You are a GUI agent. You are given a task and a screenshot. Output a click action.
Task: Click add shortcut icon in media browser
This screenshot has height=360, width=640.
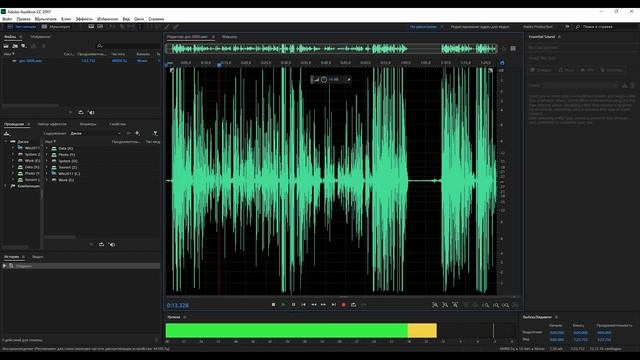tap(137, 133)
